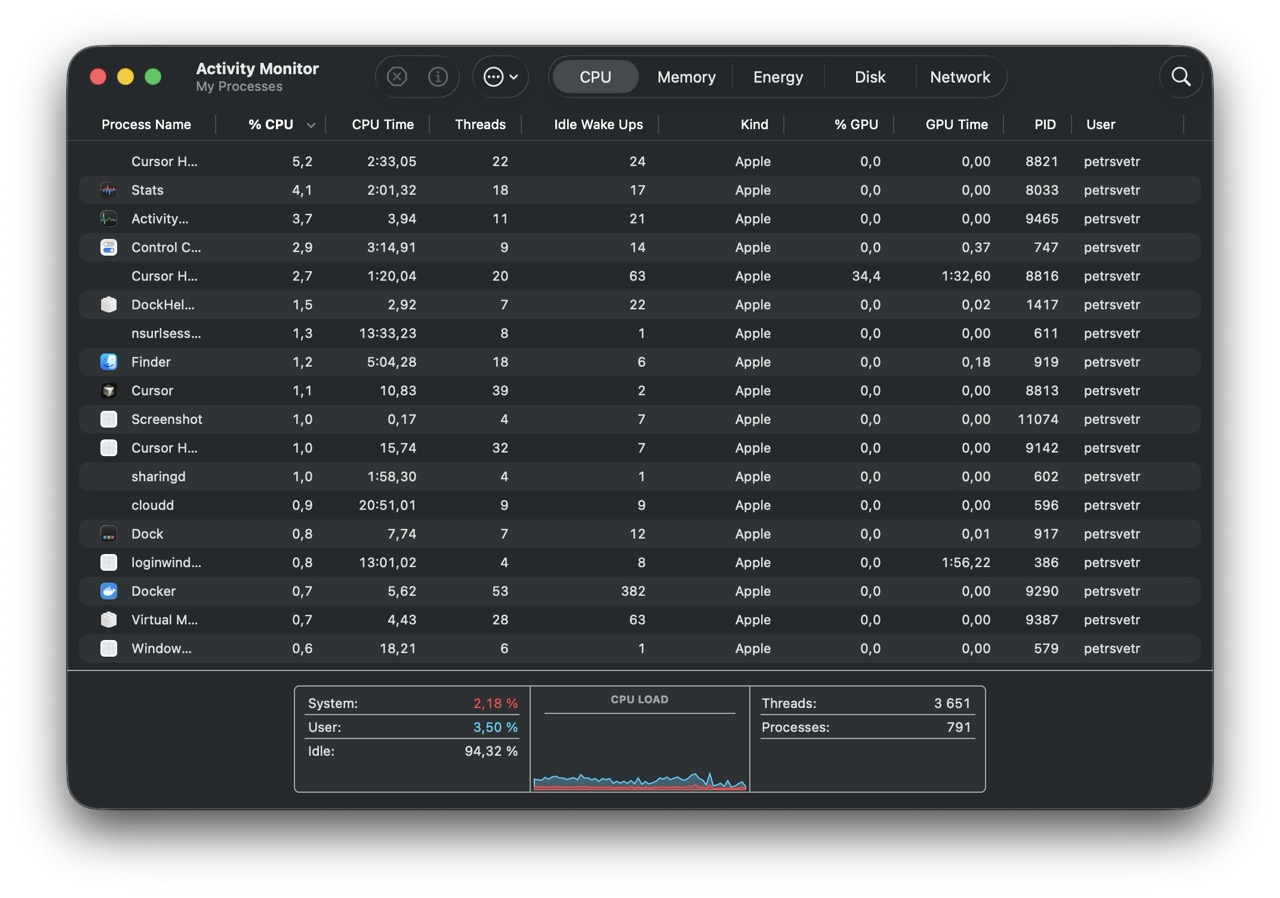Click the Idle percentage 94,32 %

tap(491, 751)
